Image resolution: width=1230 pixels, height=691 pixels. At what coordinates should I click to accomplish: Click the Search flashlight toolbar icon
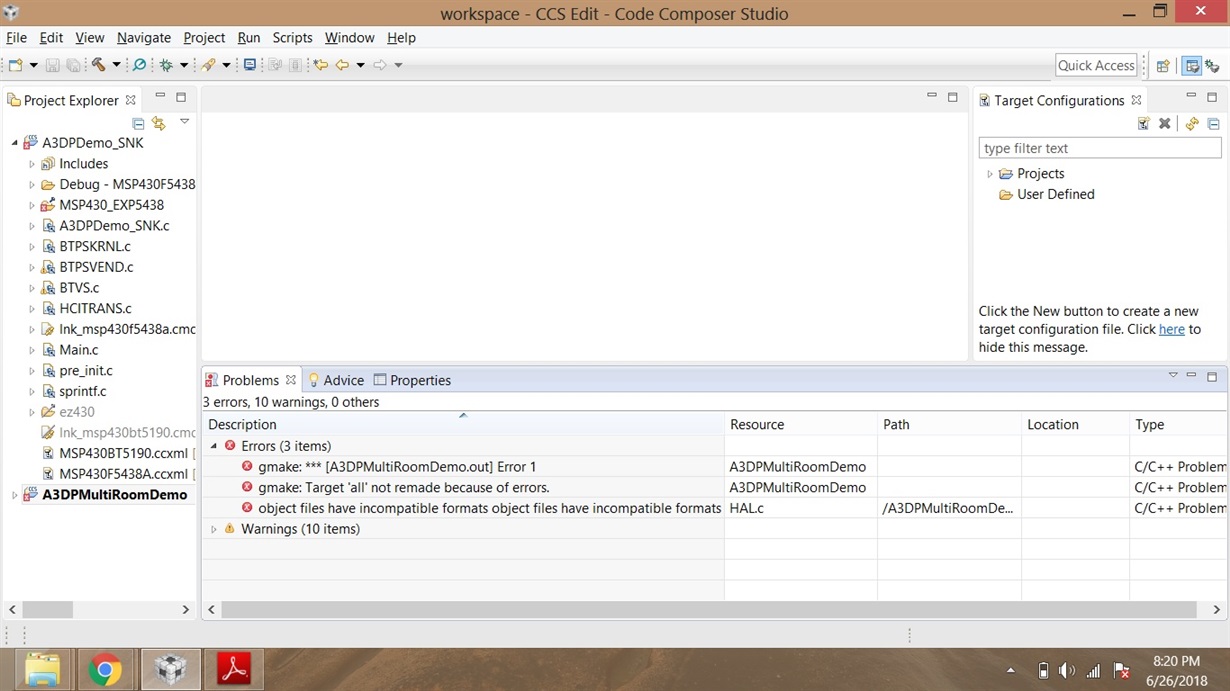pos(208,65)
